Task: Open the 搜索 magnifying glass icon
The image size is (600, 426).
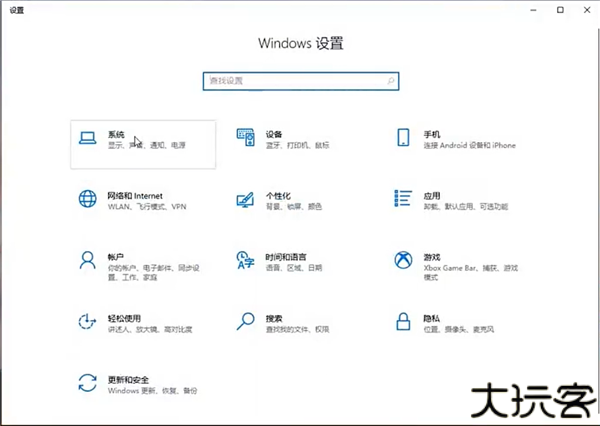Action: (x=246, y=322)
